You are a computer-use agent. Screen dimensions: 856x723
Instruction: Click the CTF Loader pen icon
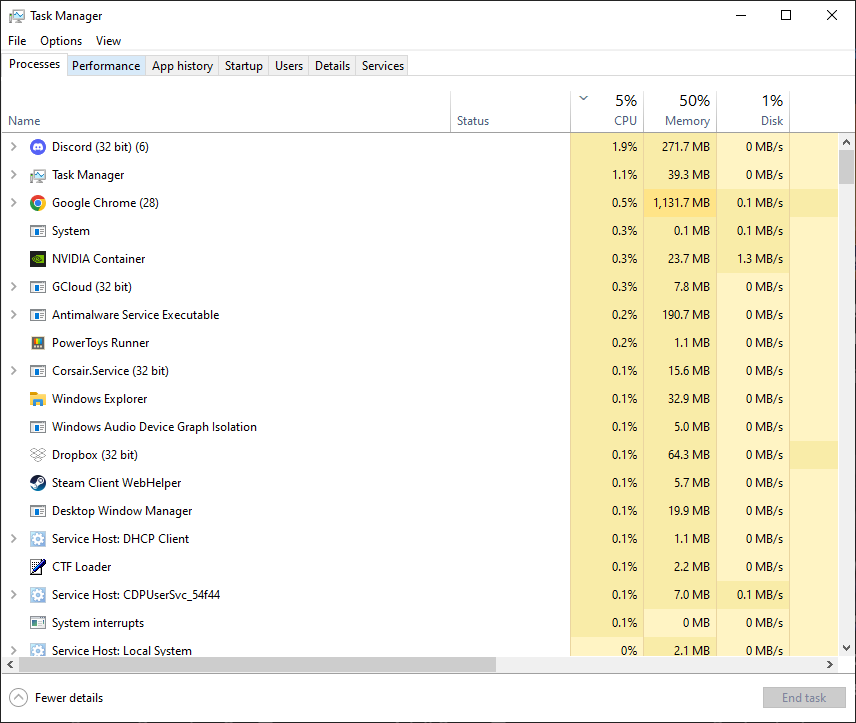coord(38,567)
